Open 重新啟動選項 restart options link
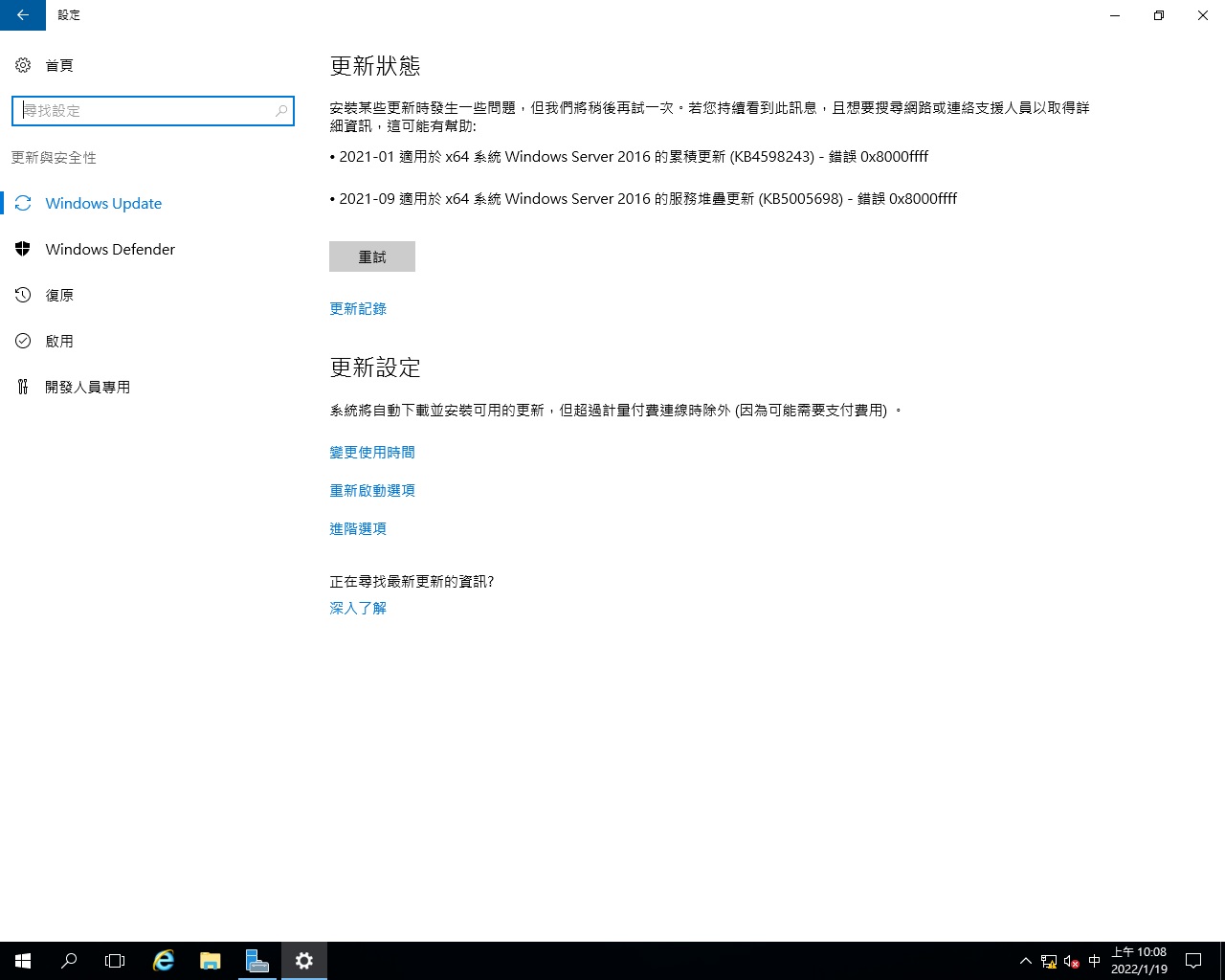This screenshot has width=1225, height=980. tap(372, 491)
